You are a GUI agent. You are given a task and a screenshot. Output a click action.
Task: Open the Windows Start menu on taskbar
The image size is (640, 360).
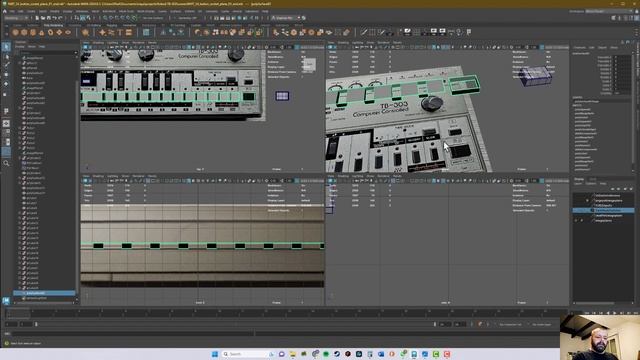(x=215, y=354)
